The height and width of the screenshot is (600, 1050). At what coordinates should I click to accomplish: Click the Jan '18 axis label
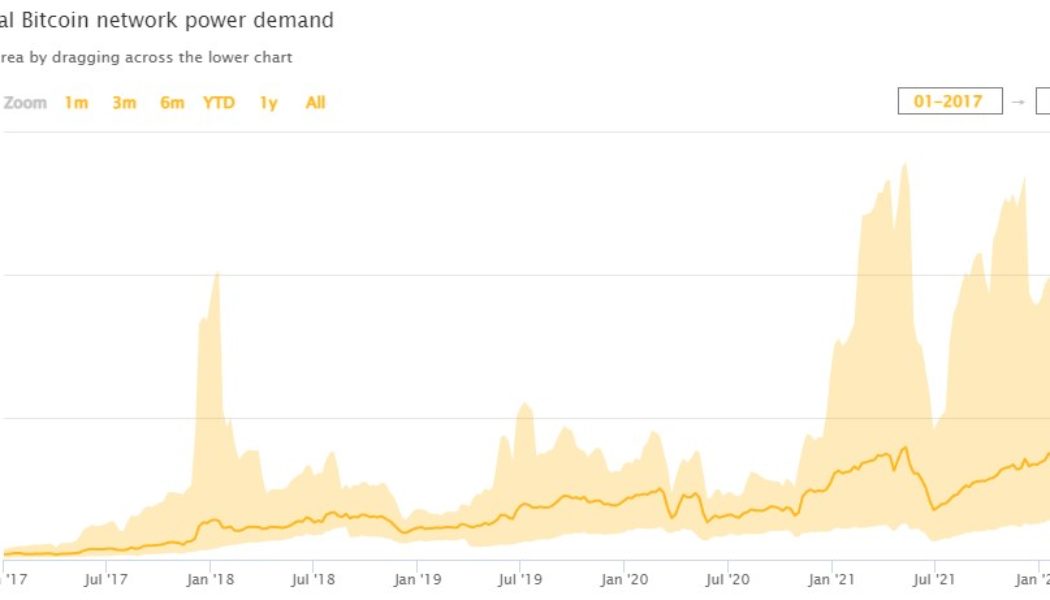point(210,579)
